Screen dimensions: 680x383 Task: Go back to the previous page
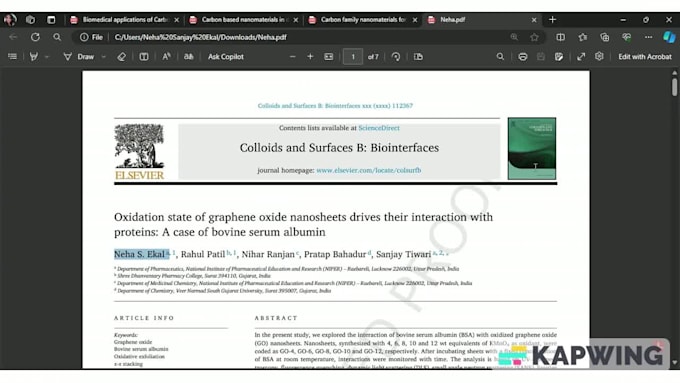[x=13, y=37]
